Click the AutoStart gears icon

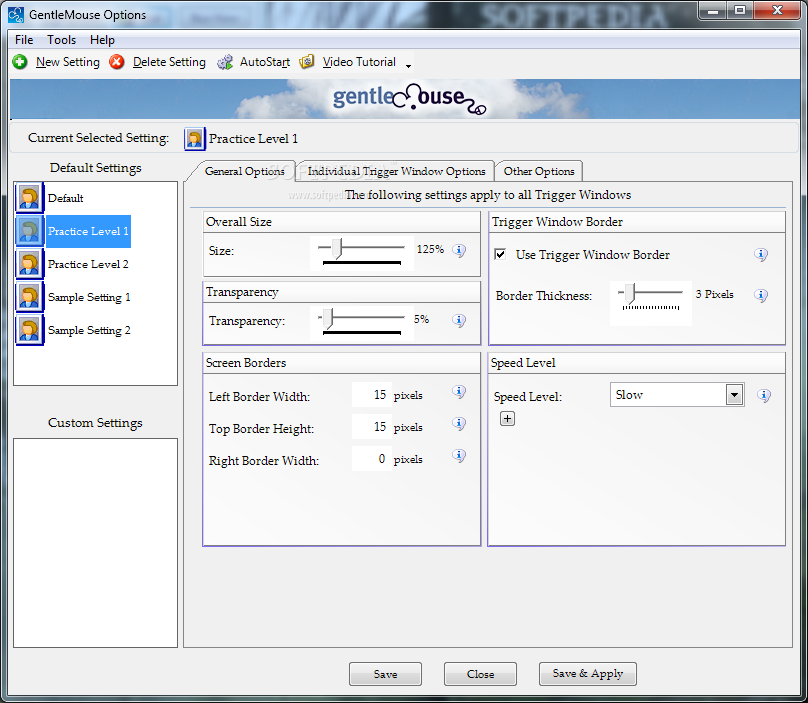tap(225, 62)
